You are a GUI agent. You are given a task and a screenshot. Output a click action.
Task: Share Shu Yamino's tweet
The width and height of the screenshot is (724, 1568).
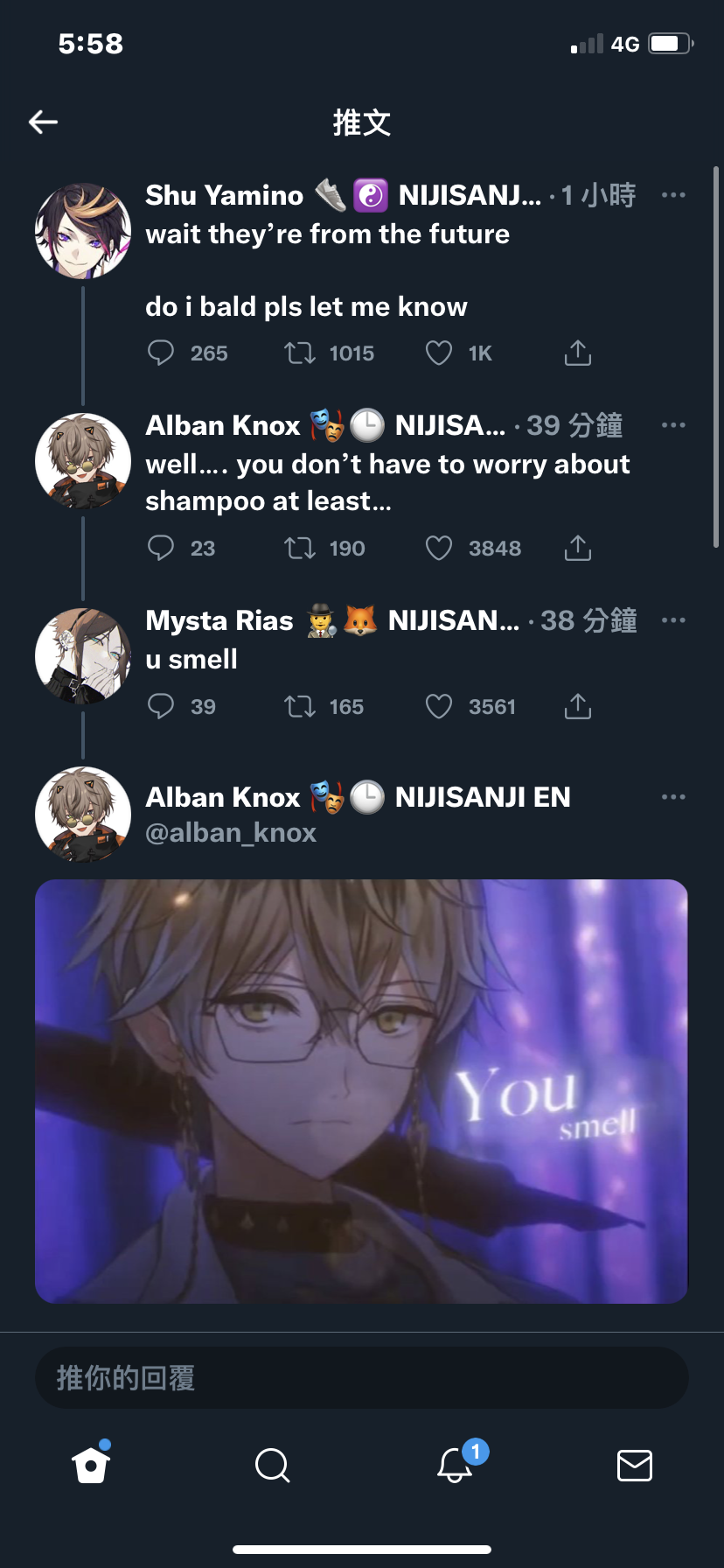578,353
